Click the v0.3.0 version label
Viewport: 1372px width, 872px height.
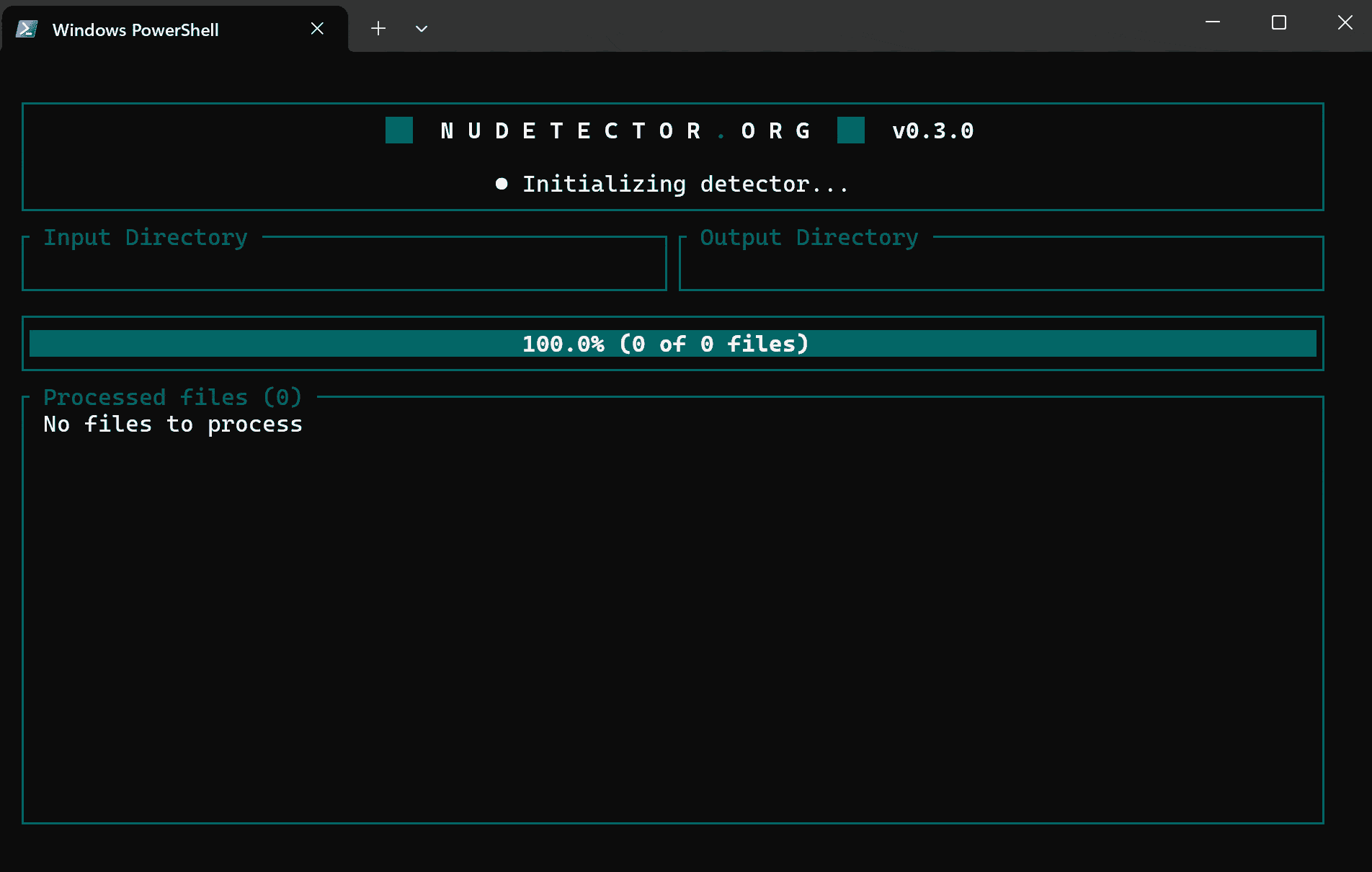point(932,130)
